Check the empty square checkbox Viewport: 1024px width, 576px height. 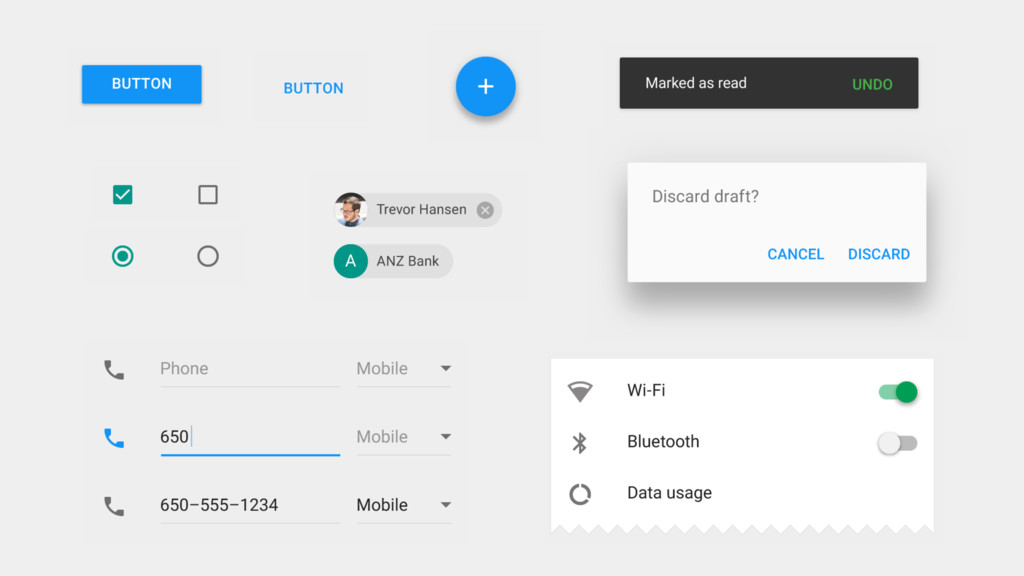coord(208,195)
